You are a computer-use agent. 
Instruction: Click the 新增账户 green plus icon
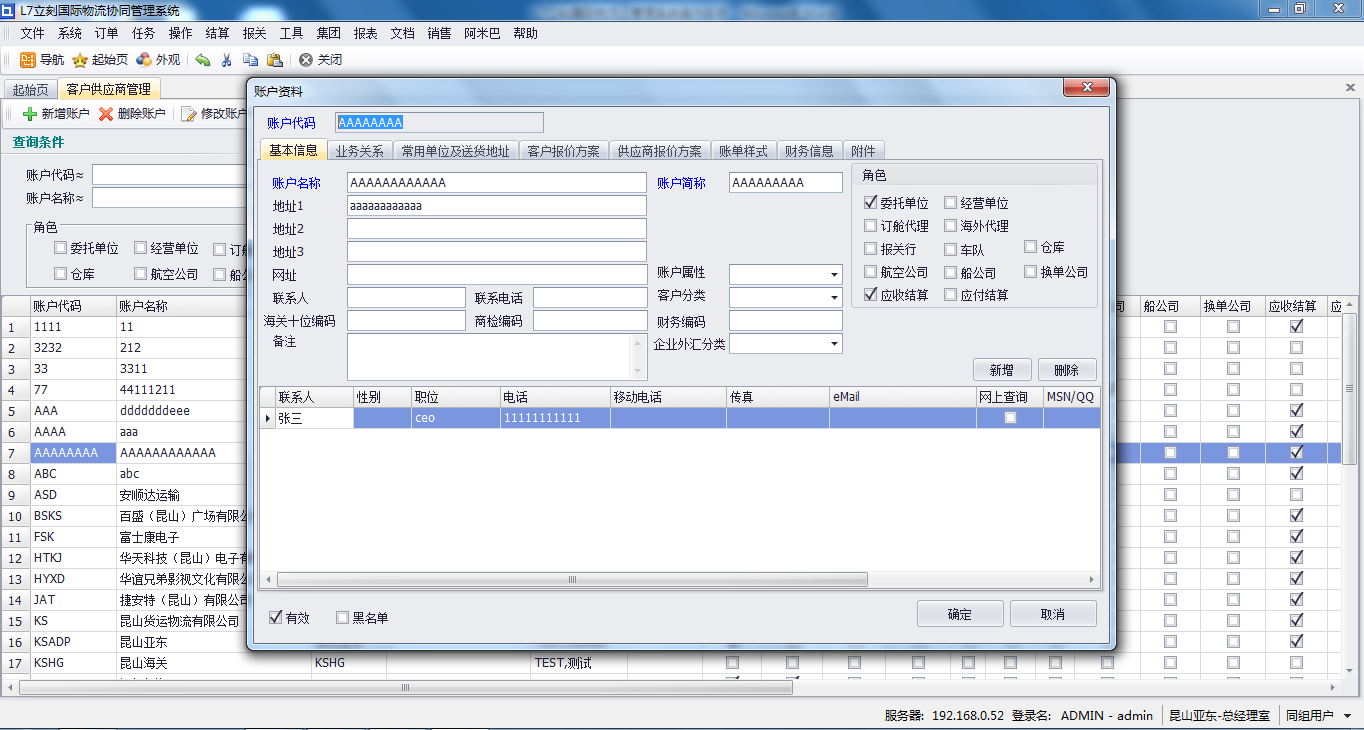pyautogui.click(x=30, y=114)
